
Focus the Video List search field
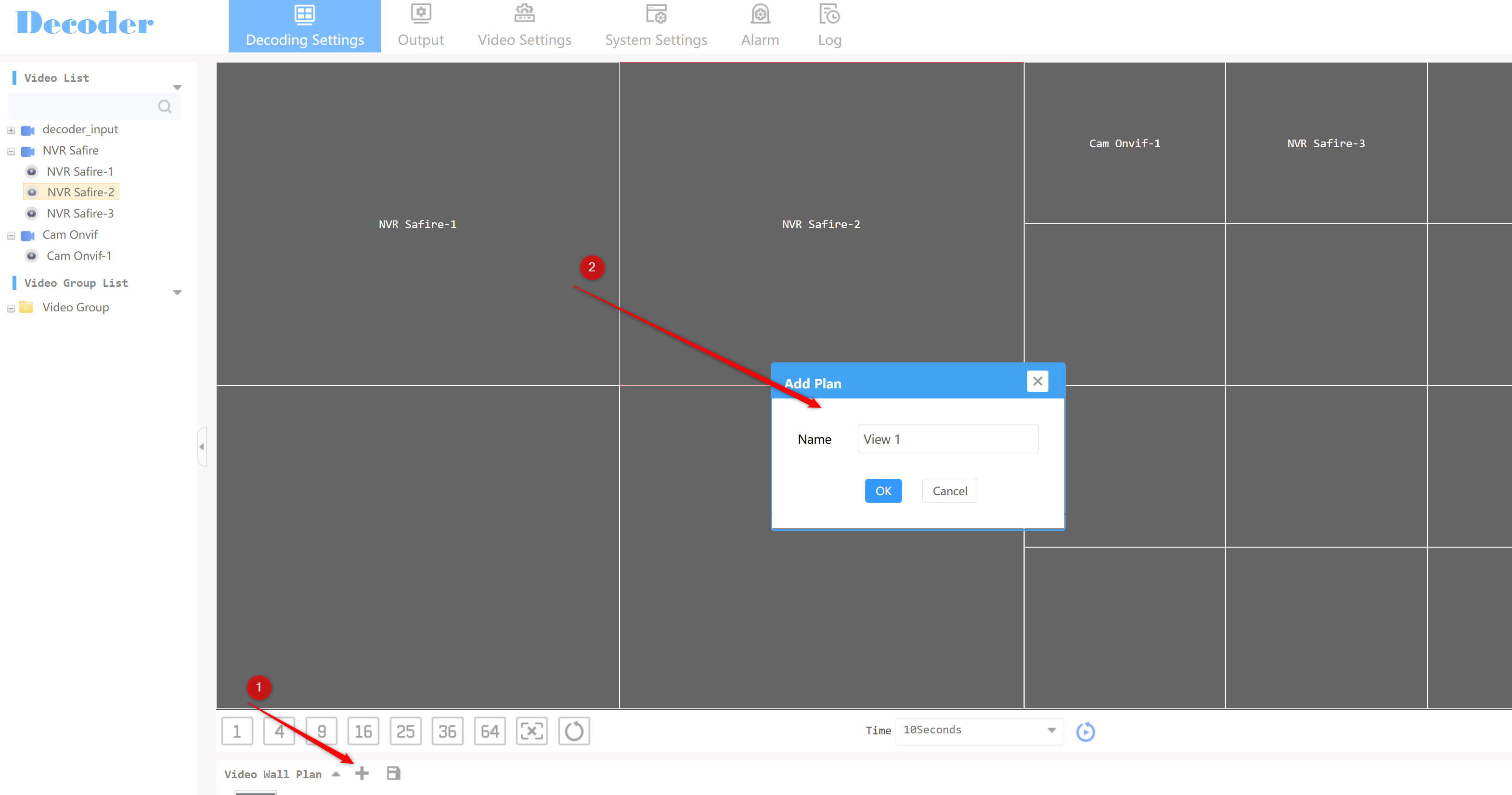[94, 106]
